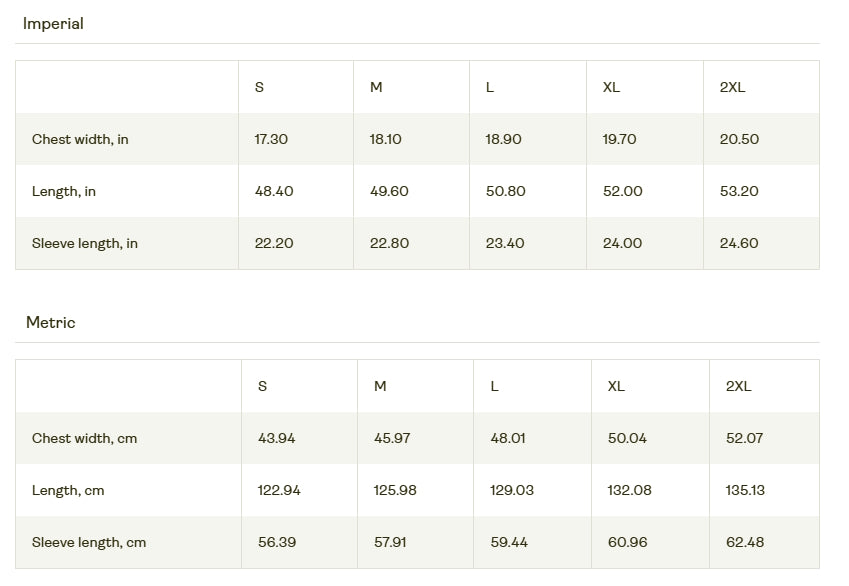Image resolution: width=849 pixels, height=586 pixels.
Task: Click the M header in the Metric table
Action: point(380,386)
